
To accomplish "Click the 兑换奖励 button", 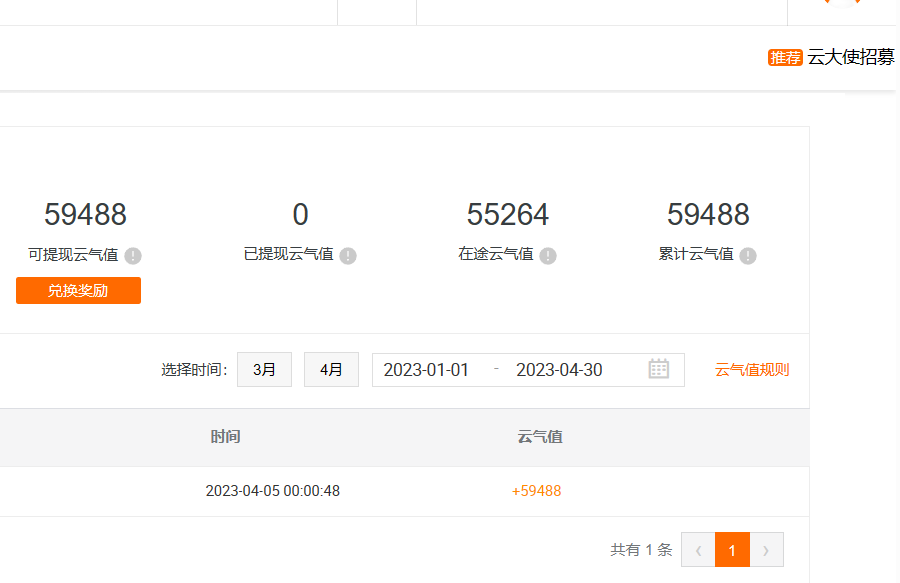I will [x=78, y=290].
